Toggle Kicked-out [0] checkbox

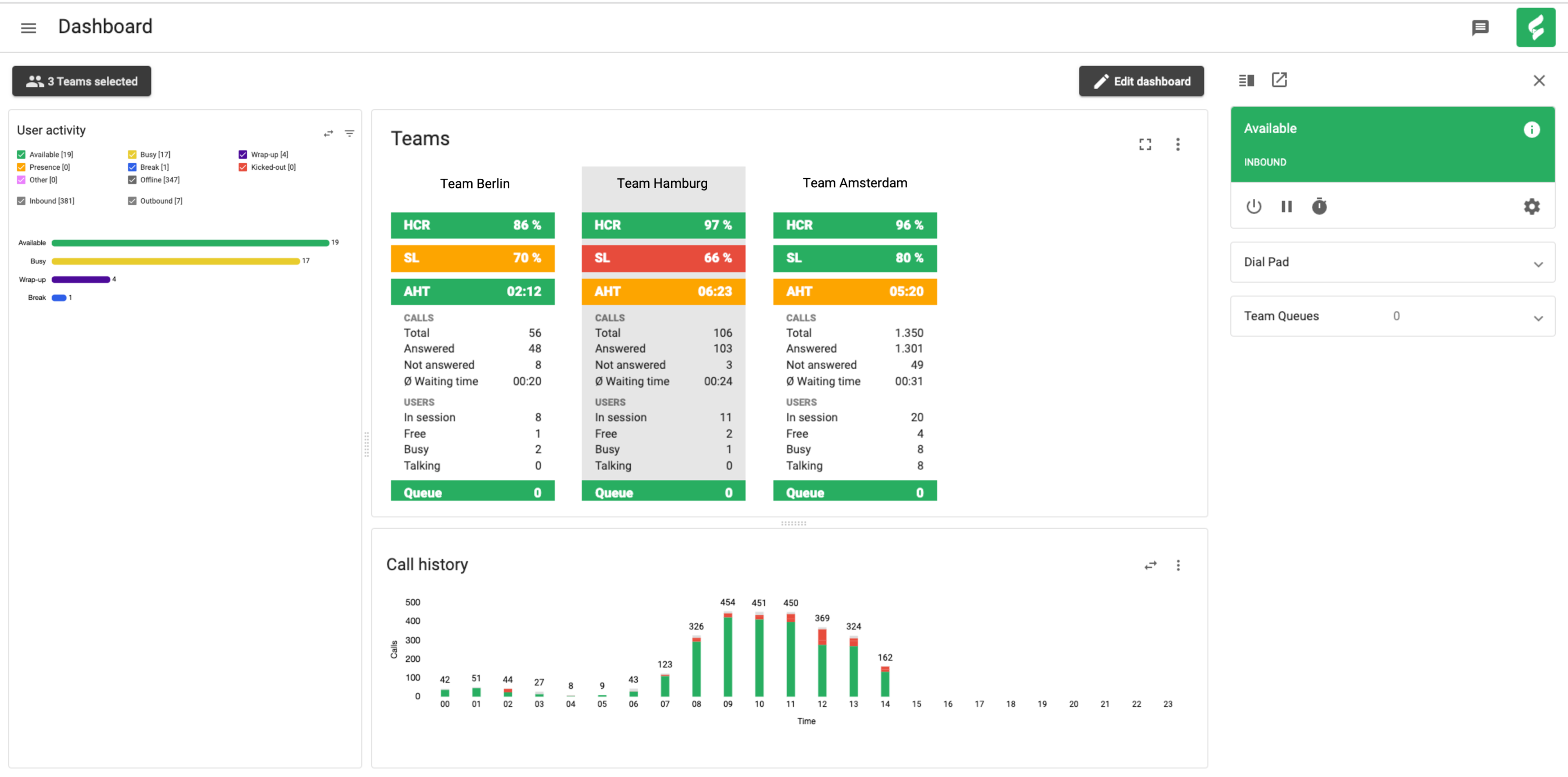[243, 167]
